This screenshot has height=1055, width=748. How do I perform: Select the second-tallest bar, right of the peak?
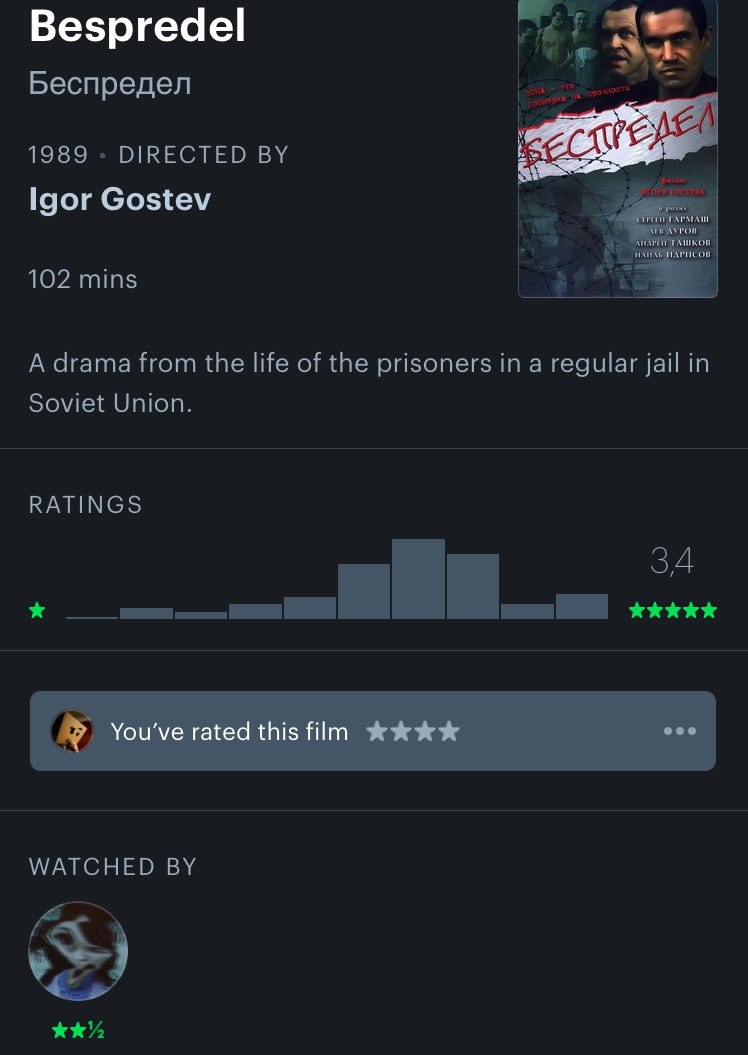473,586
